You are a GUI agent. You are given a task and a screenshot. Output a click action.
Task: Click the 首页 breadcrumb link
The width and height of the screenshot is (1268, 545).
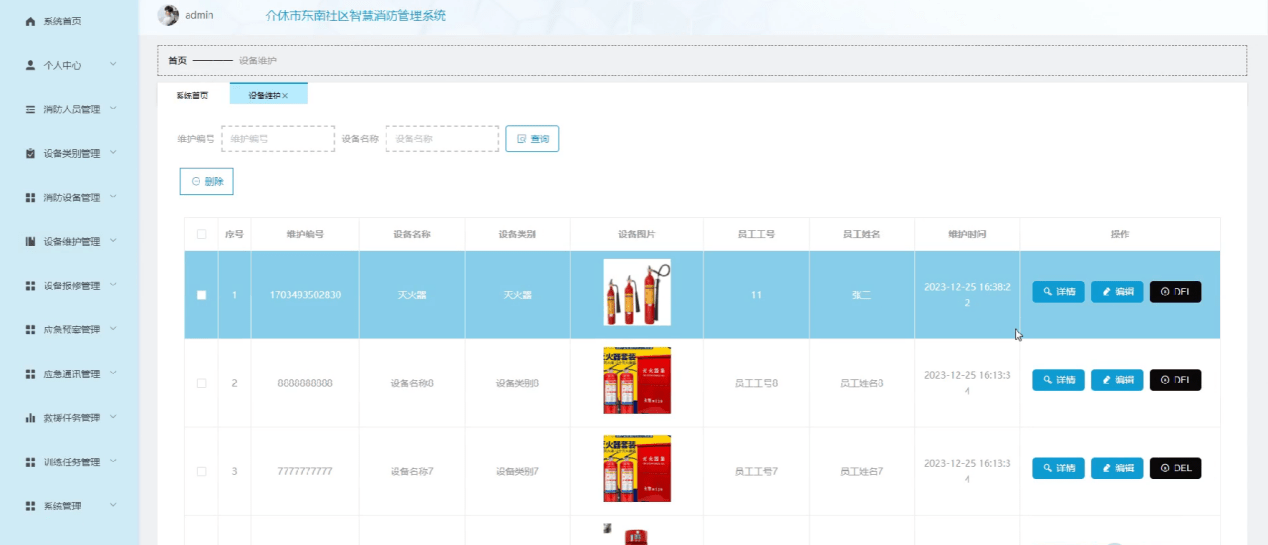point(177,61)
